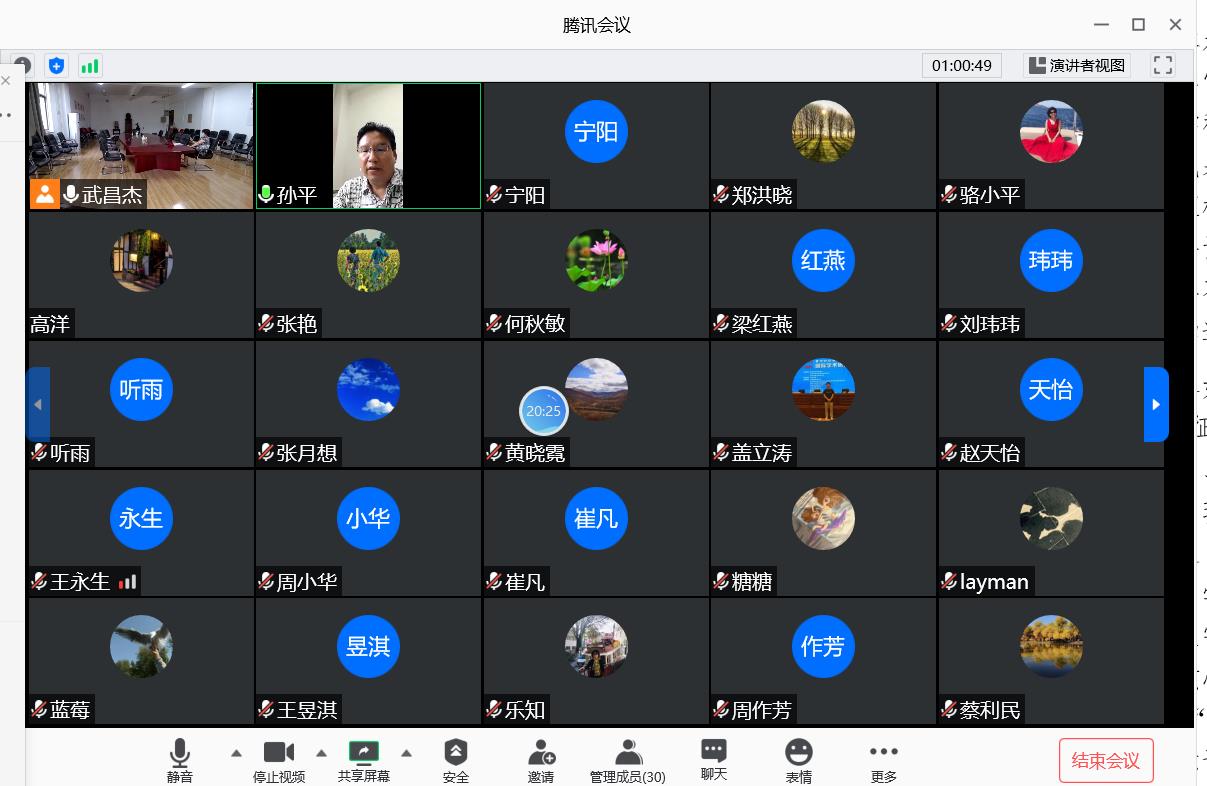Open Manage Members (管理成员) panel
Image resolution: width=1207 pixels, height=786 pixels.
pos(627,759)
